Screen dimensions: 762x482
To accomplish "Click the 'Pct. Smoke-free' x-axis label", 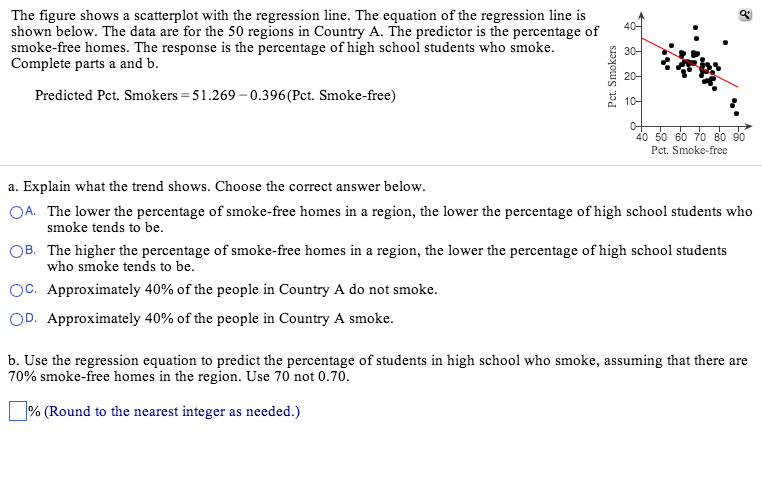I will [688, 150].
